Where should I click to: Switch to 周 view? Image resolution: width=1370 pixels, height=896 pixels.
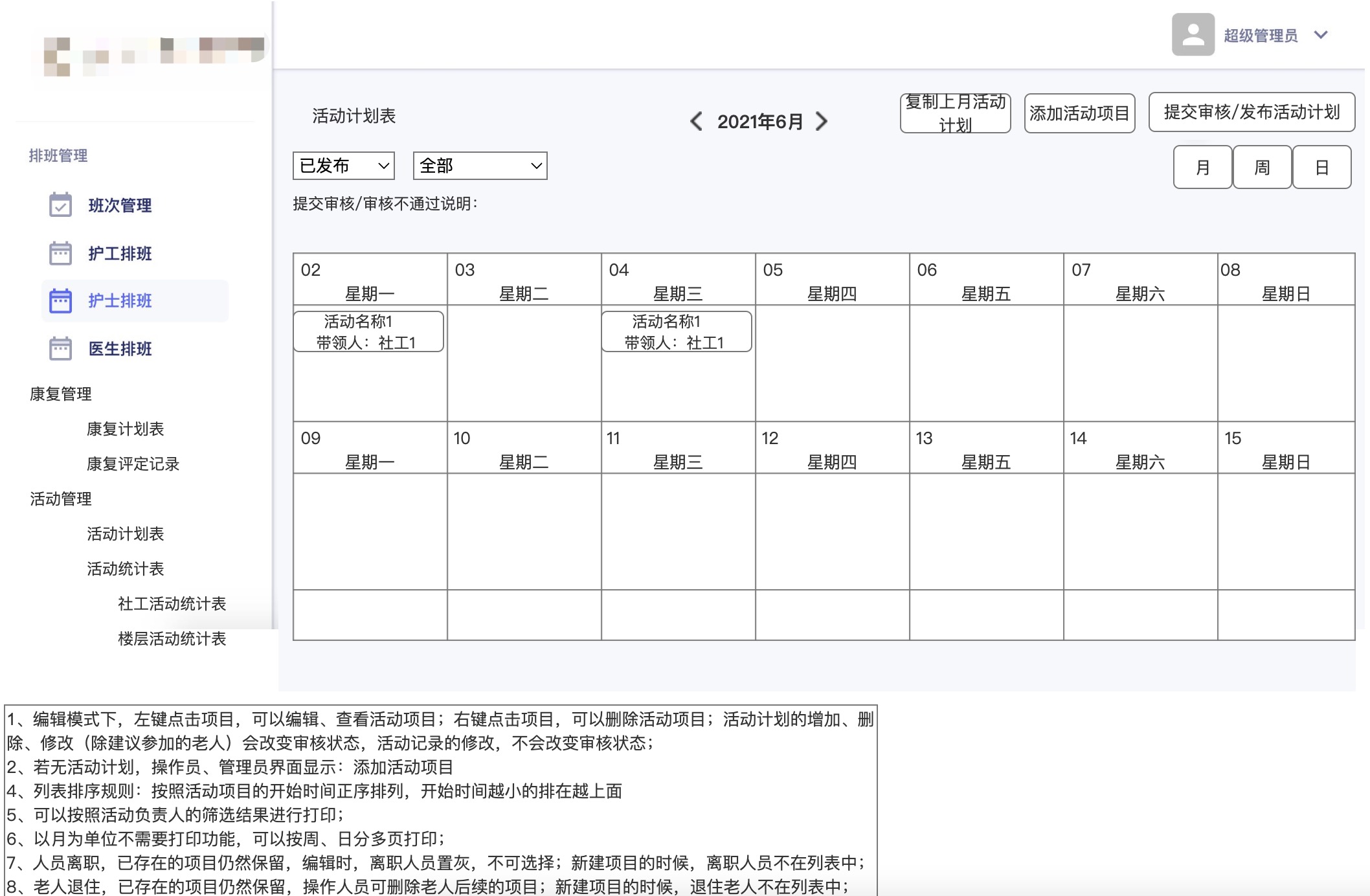point(1263,167)
